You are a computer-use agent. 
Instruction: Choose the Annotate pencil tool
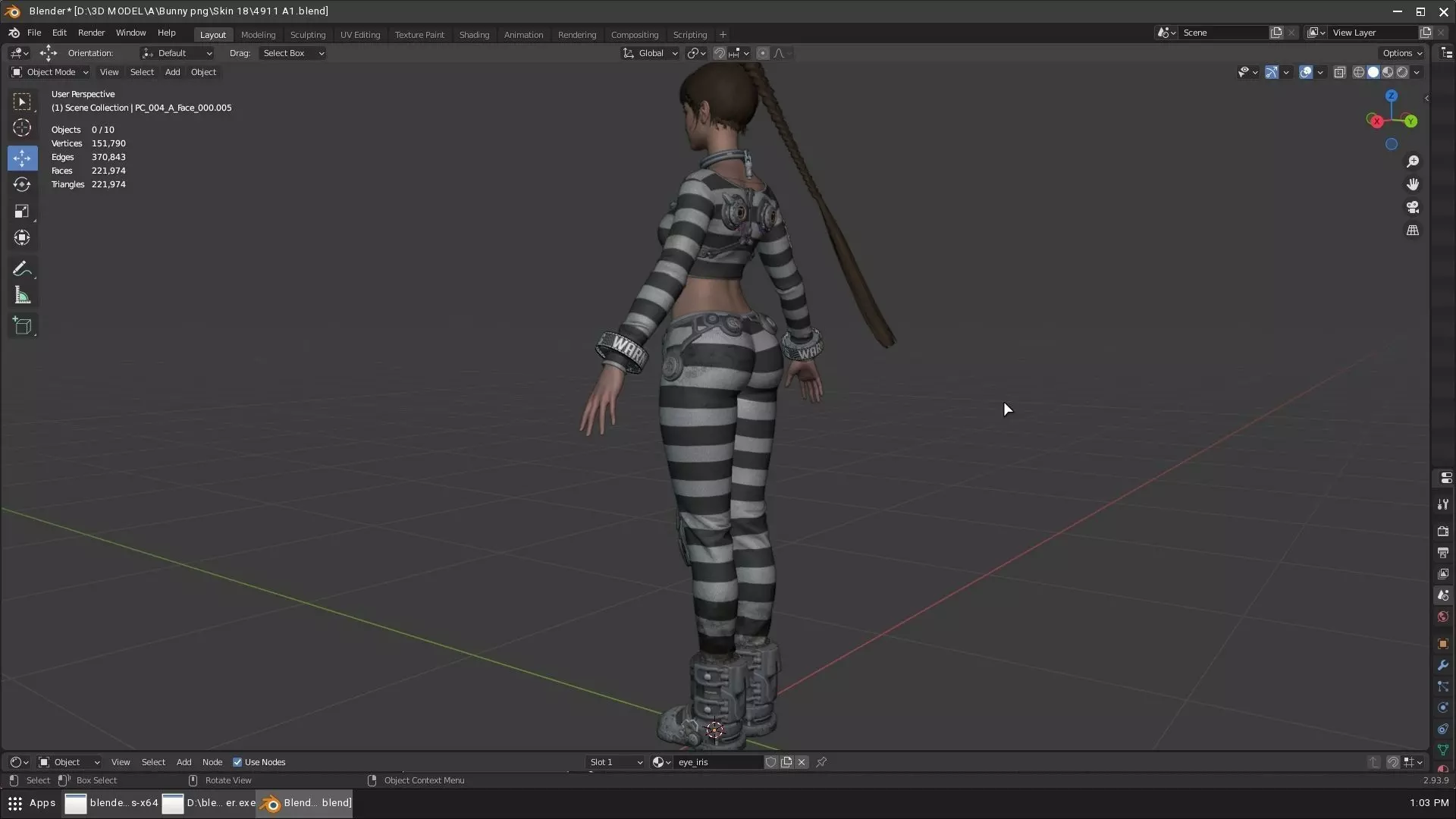click(22, 269)
